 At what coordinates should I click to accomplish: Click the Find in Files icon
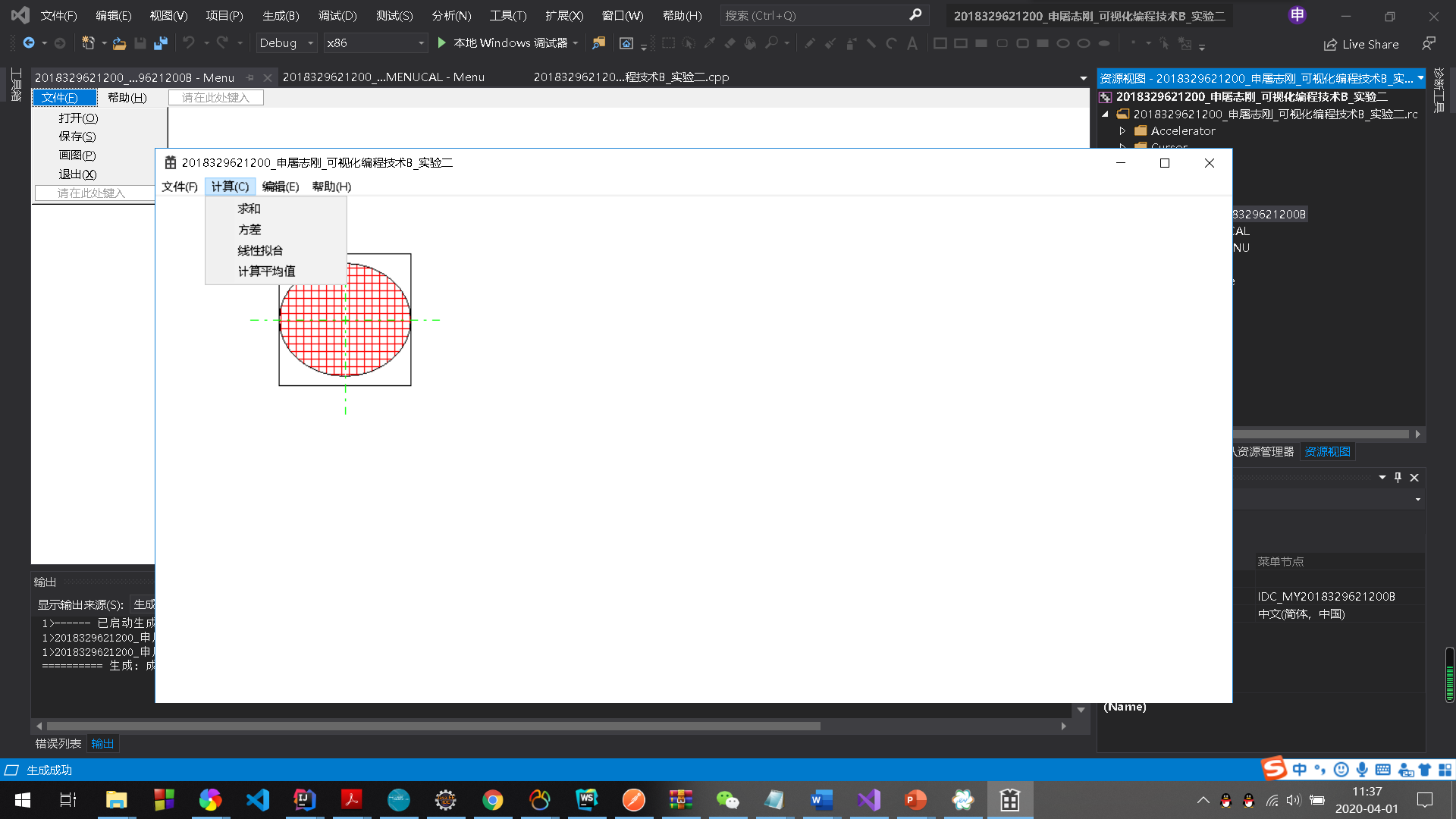pyautogui.click(x=598, y=43)
